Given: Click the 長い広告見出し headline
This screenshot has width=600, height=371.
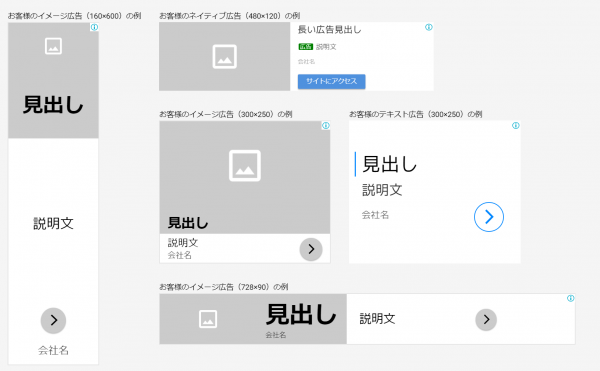Looking at the screenshot, I should (329, 30).
